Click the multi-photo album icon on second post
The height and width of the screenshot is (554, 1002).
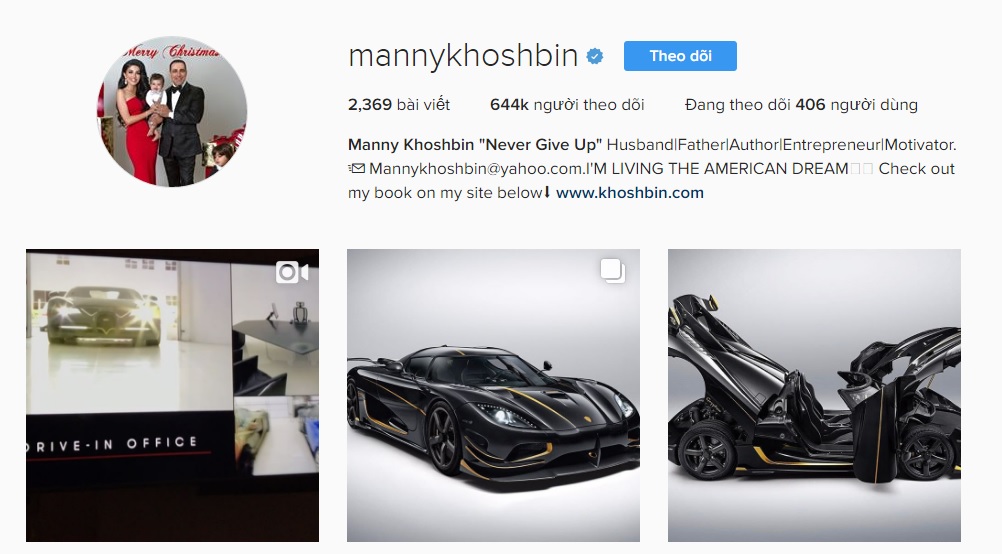(613, 270)
